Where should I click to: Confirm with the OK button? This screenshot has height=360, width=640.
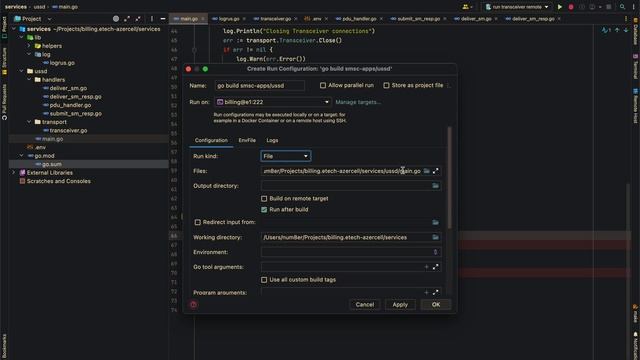[x=436, y=304]
